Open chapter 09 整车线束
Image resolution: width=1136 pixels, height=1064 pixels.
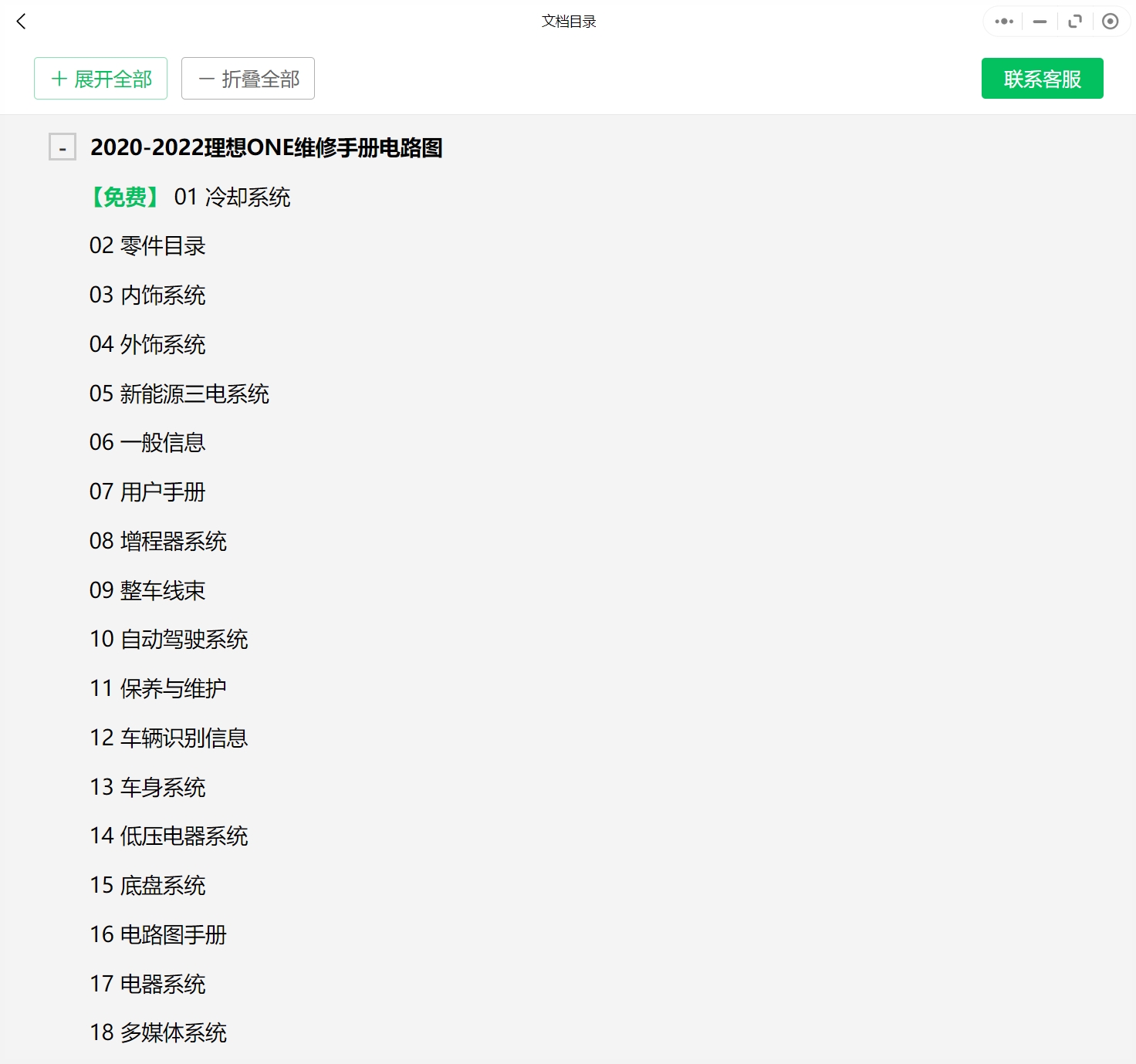click(147, 590)
